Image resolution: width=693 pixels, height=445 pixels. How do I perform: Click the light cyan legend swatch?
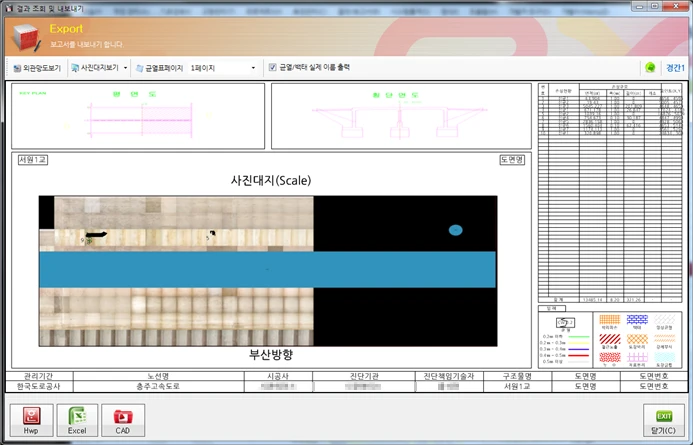pyautogui.click(x=664, y=358)
